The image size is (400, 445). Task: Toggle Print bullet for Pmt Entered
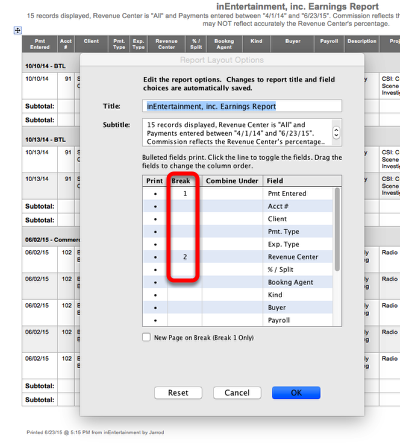click(155, 194)
